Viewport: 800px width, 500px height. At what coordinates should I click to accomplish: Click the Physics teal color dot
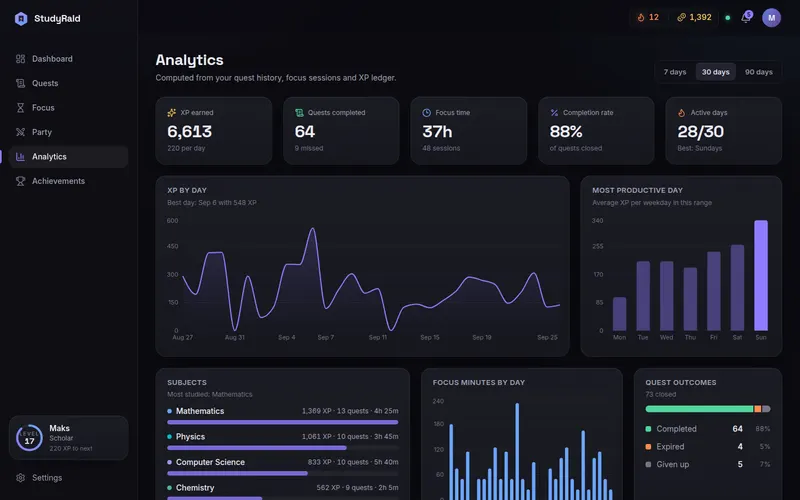(169, 437)
